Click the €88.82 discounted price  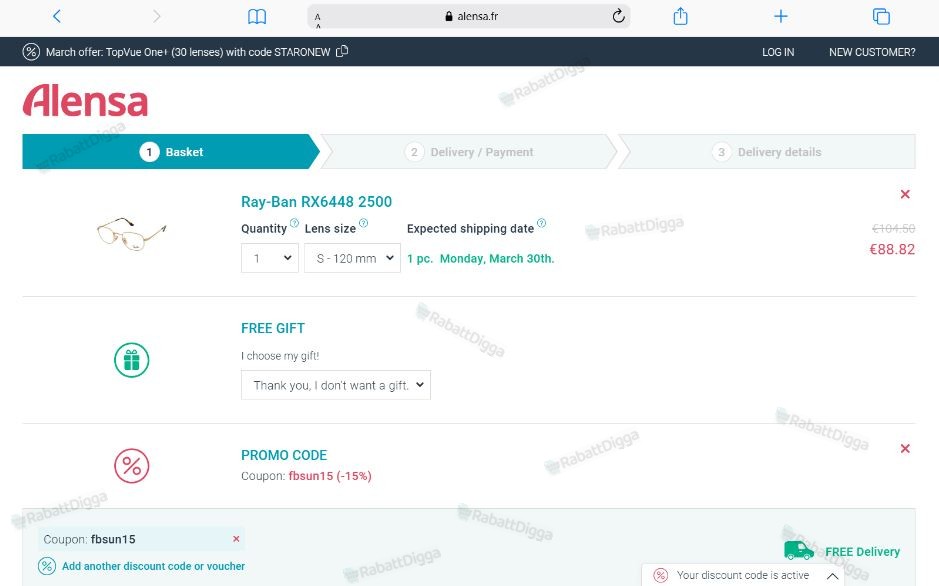[x=892, y=250]
